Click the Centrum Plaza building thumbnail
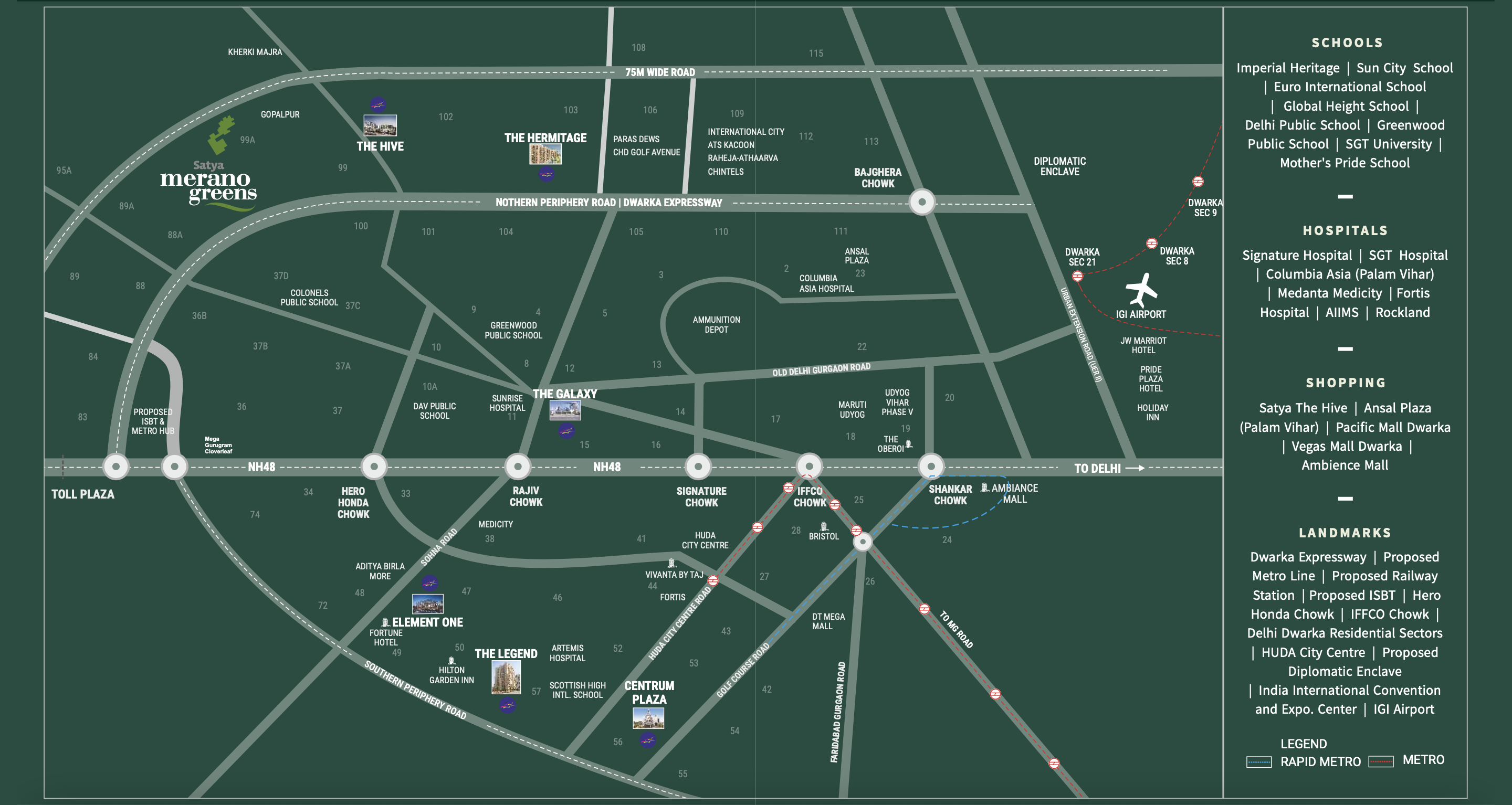Viewport: 1512px width, 805px height. (648, 718)
